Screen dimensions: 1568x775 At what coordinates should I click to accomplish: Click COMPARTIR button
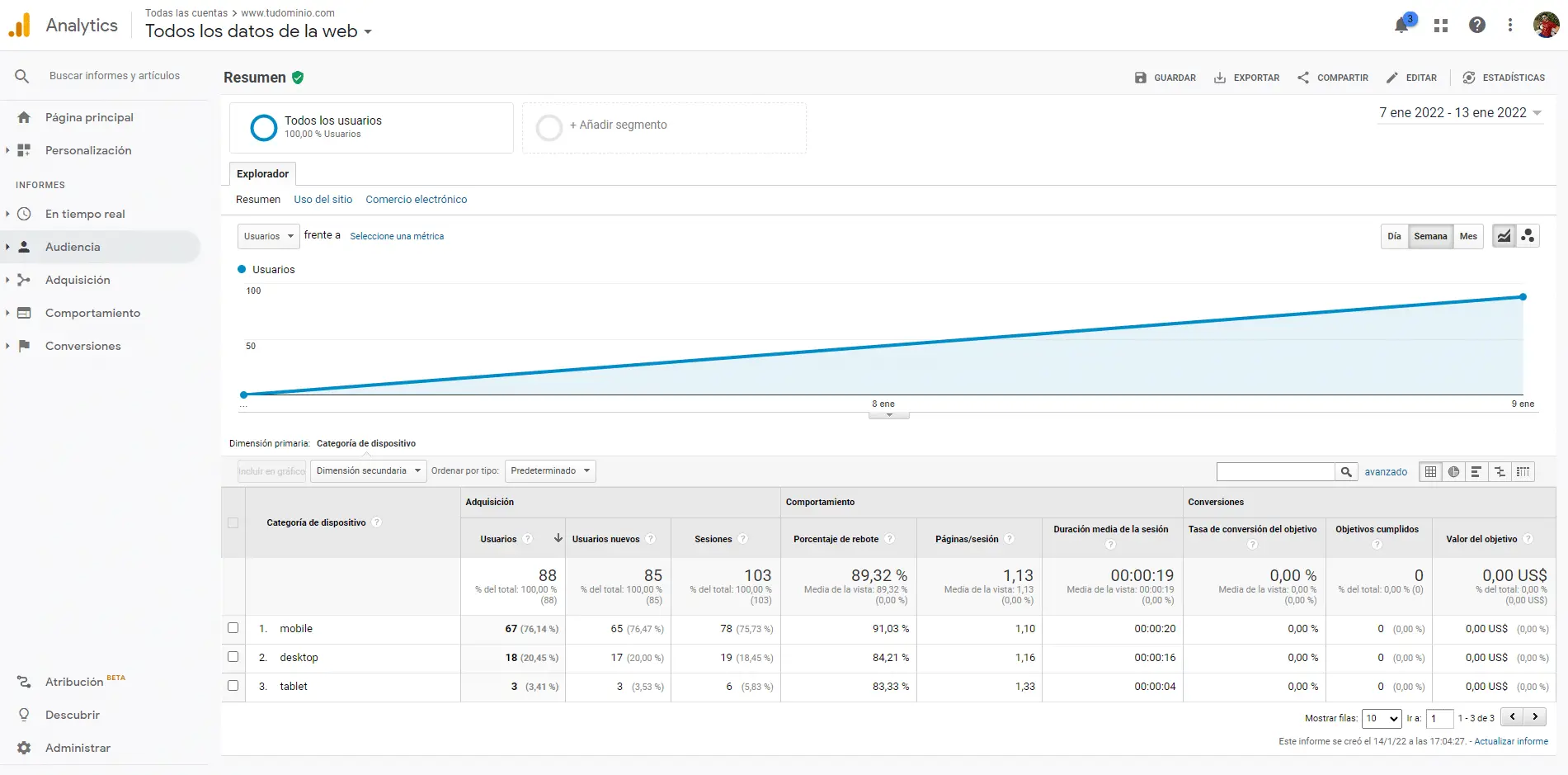pos(1332,78)
